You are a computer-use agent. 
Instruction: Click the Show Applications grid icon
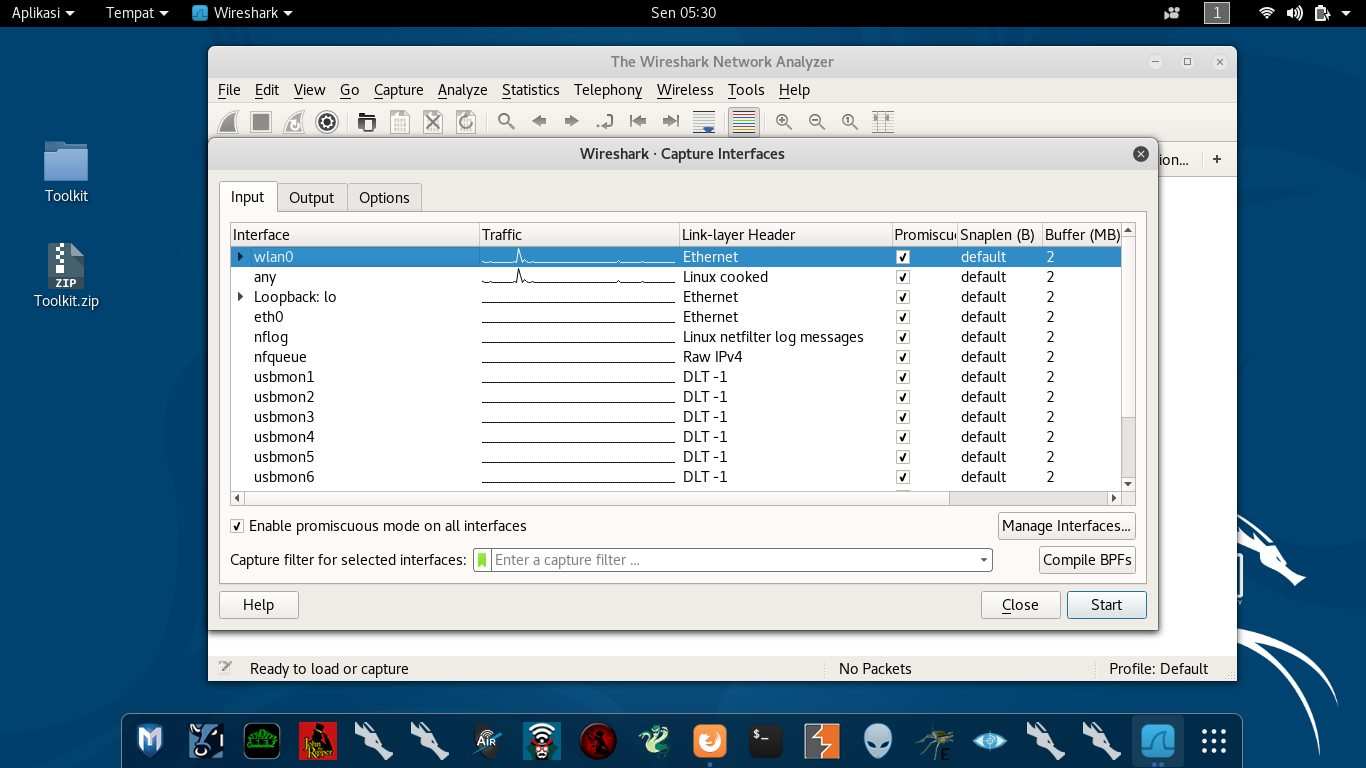click(1214, 740)
